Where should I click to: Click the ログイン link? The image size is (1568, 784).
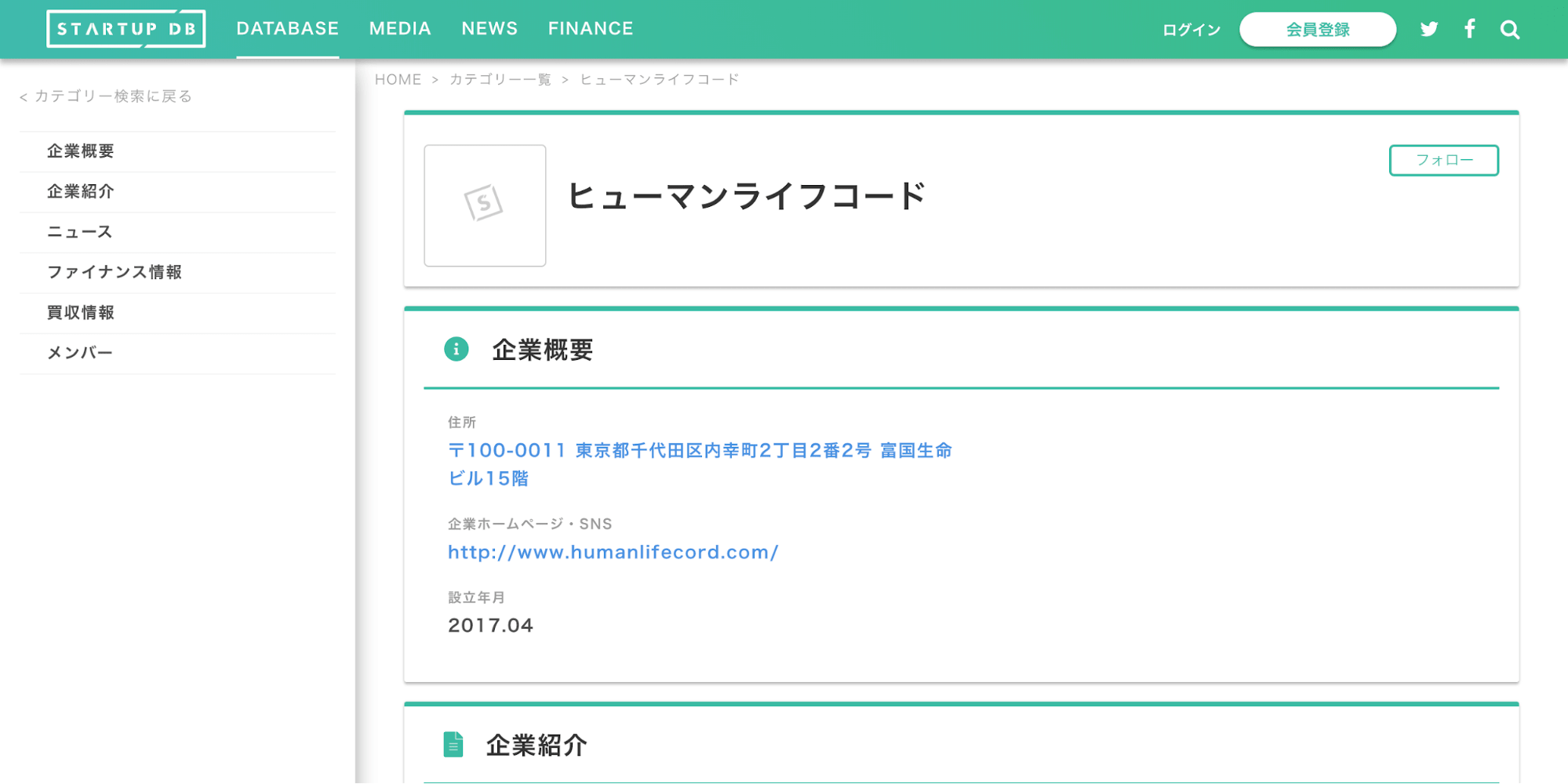click(x=1191, y=30)
